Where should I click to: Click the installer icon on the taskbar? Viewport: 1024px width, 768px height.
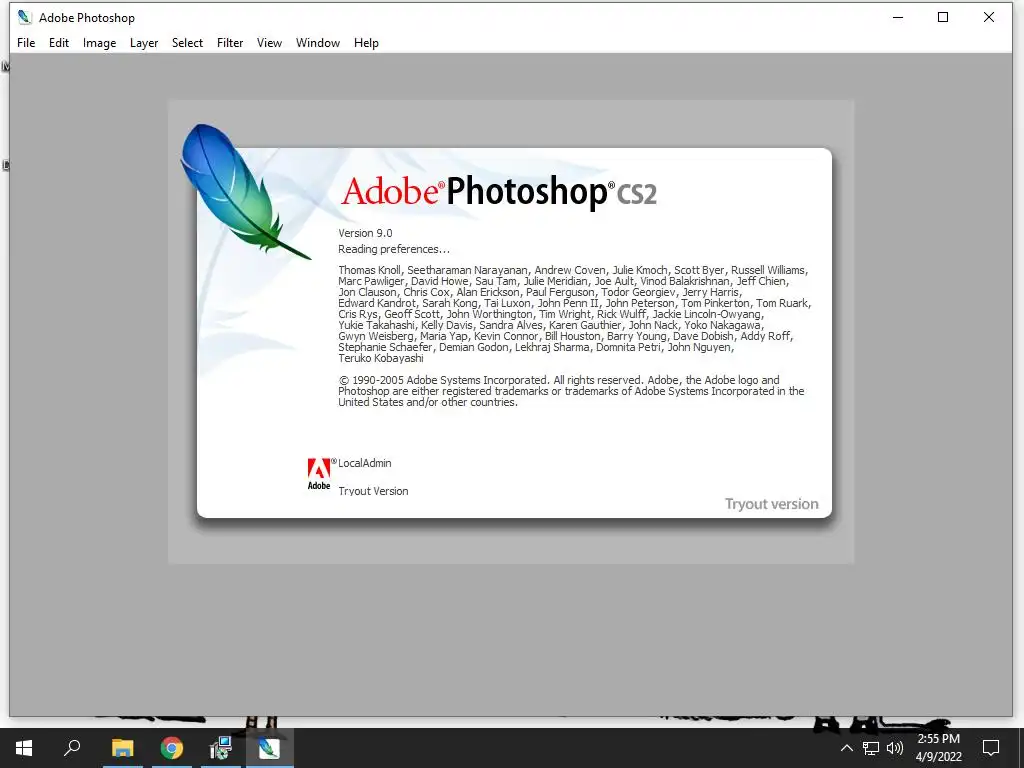(x=221, y=748)
